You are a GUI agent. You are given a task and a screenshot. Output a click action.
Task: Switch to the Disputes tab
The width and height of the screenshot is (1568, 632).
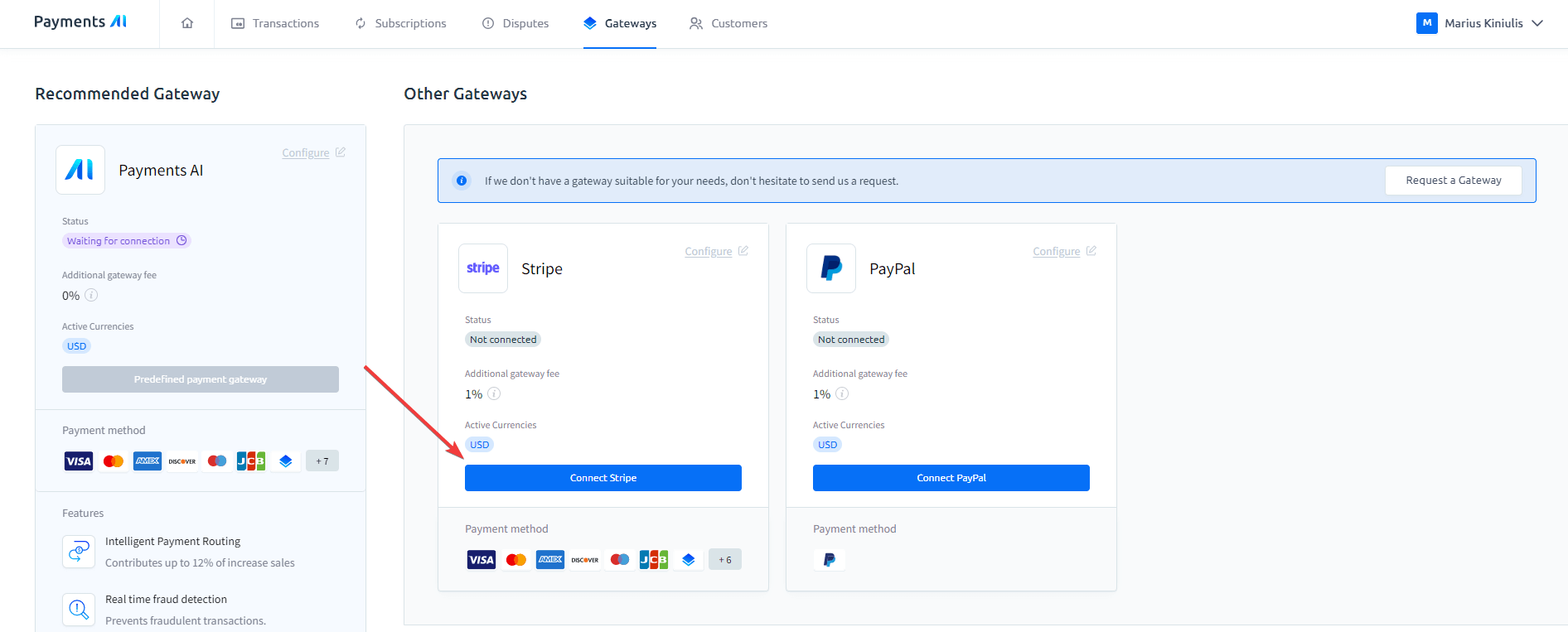[515, 23]
